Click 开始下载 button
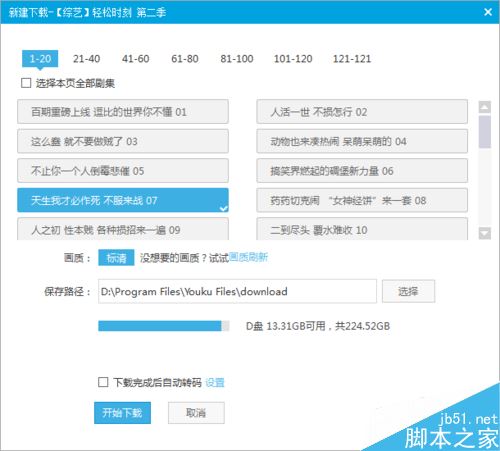Screen dimensions: 500x451 click(122, 413)
